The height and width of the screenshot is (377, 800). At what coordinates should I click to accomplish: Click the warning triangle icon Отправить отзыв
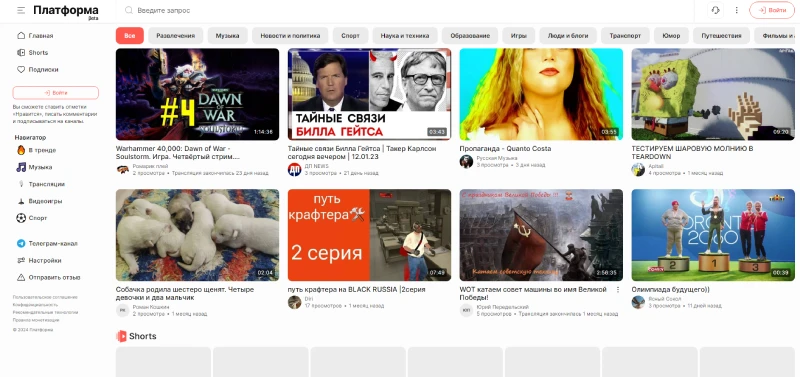coord(21,278)
